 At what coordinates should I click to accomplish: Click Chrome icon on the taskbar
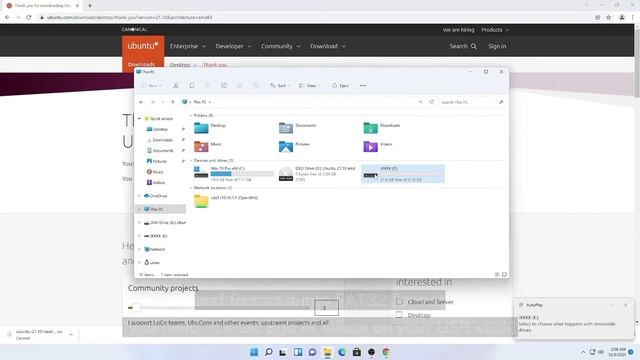point(386,352)
